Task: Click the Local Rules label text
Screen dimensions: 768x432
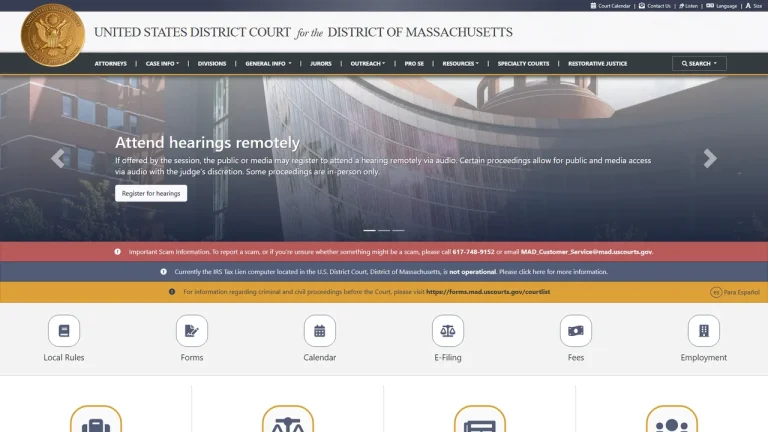Action: tap(64, 358)
